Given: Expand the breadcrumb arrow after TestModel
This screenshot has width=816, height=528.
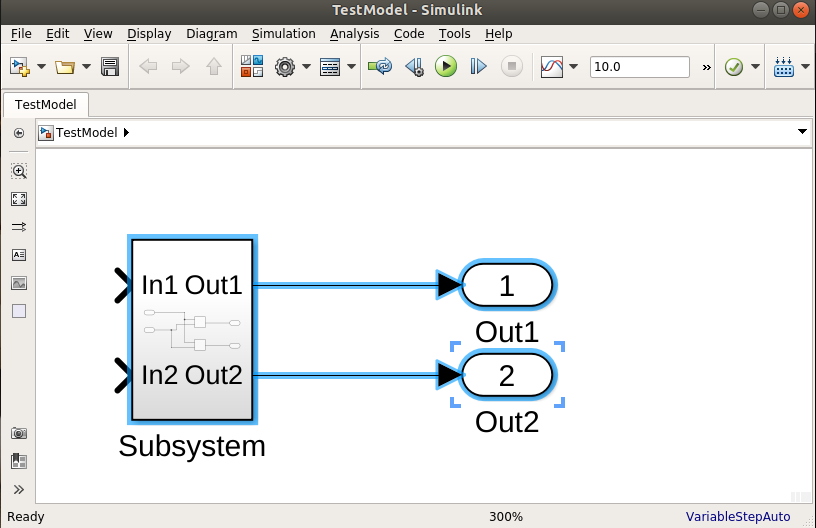Looking at the screenshot, I should click(x=126, y=133).
